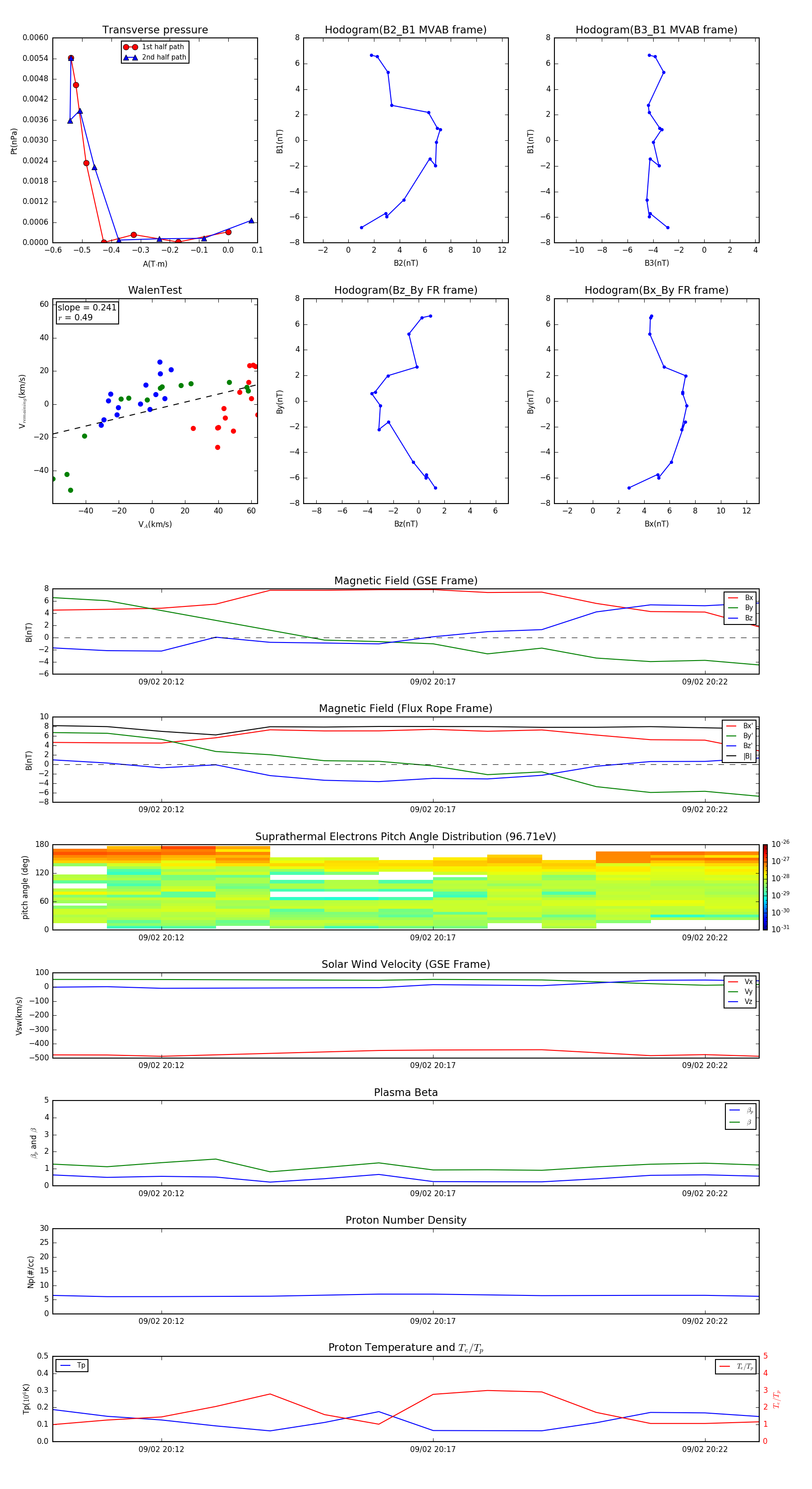Image resolution: width=812 pixels, height=1489 pixels.
Task: Click 'Hodogram(B2_B1 MVAB frame)' title
Action: point(406,30)
